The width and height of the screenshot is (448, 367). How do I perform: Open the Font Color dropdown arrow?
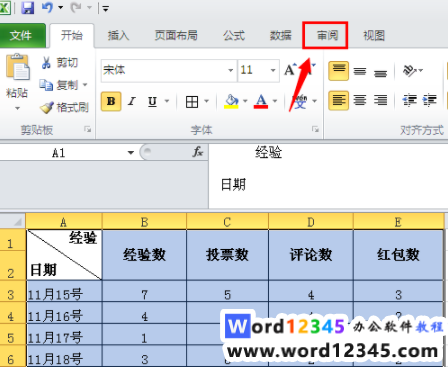coord(275,101)
